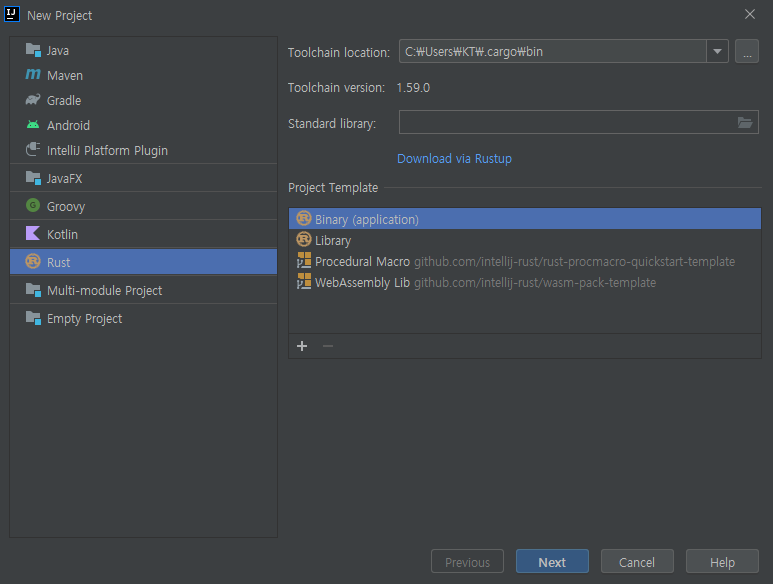Click Download via Rustup link
Viewport: 773px width, 584px height.
(x=454, y=158)
